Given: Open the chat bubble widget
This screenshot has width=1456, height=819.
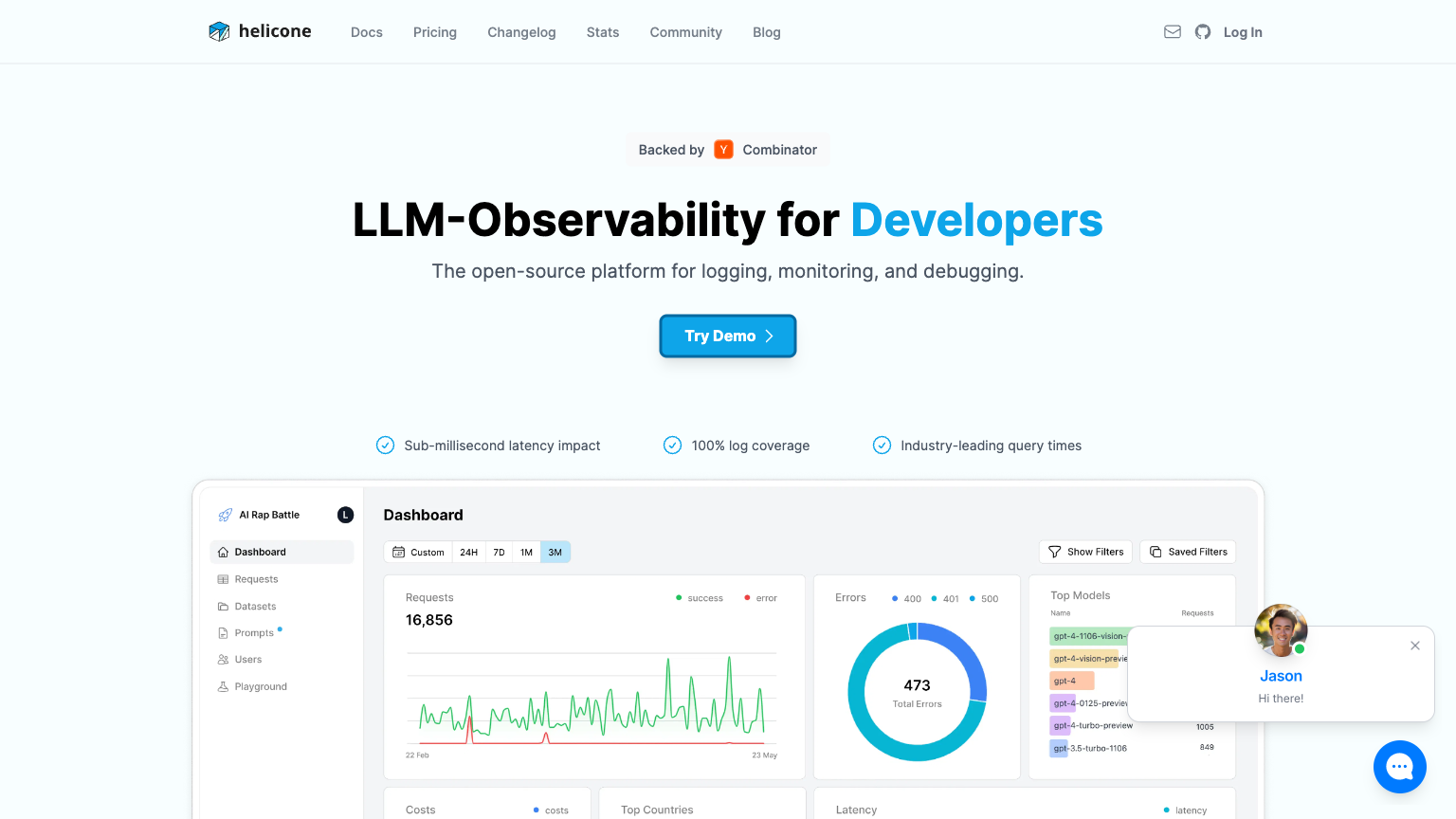Looking at the screenshot, I should click(x=1399, y=767).
